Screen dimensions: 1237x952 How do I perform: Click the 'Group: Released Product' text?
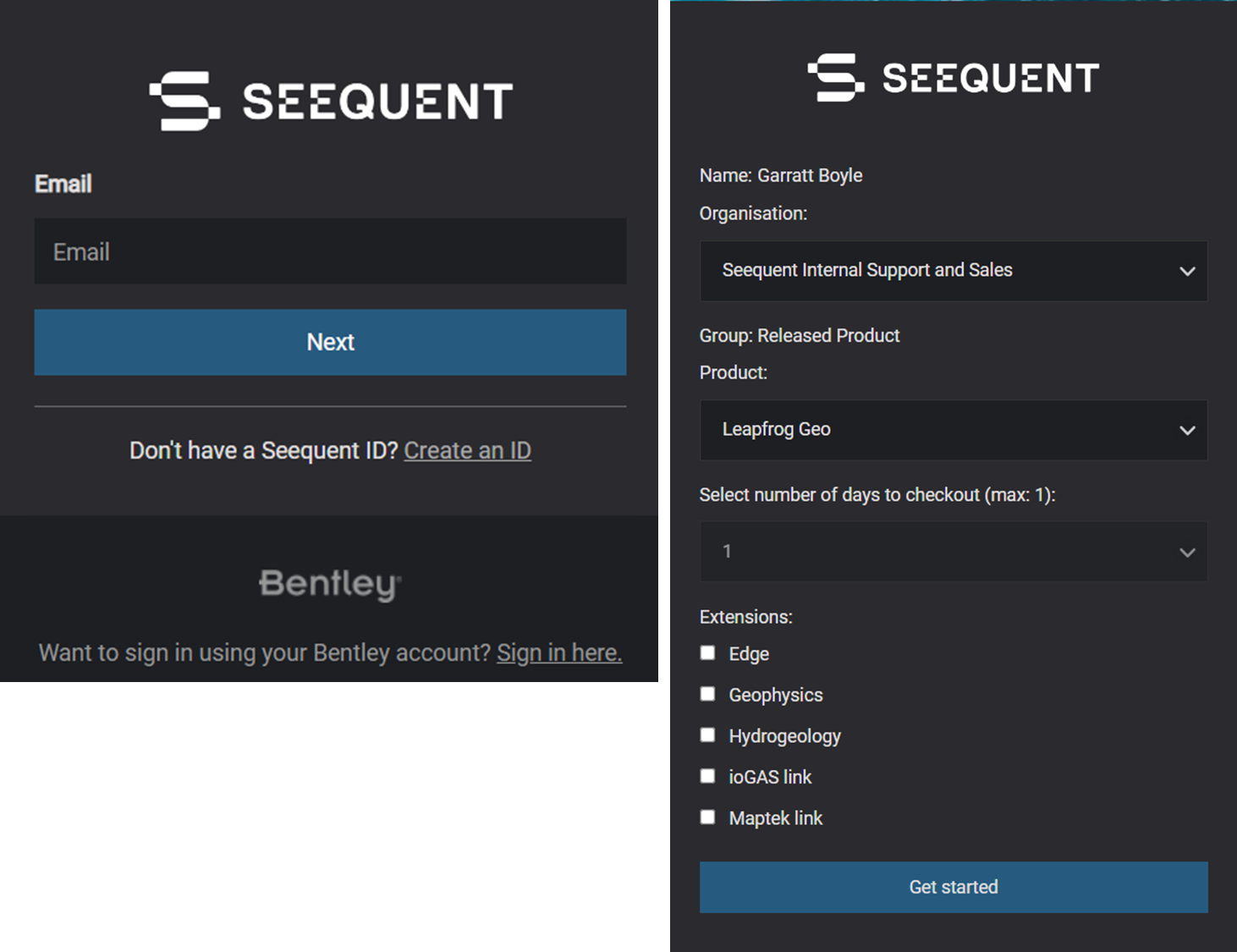[800, 335]
